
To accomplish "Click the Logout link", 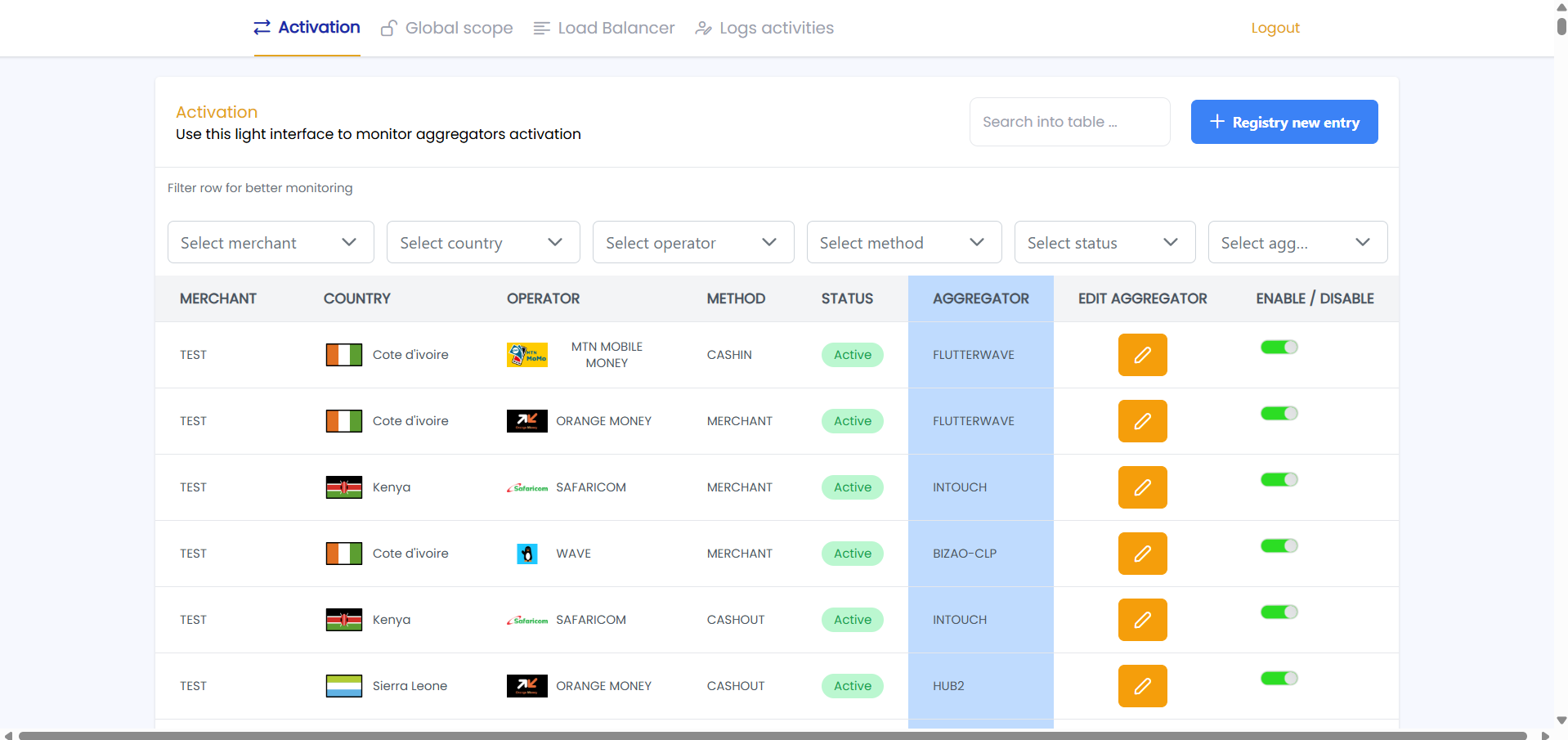I will point(1275,28).
